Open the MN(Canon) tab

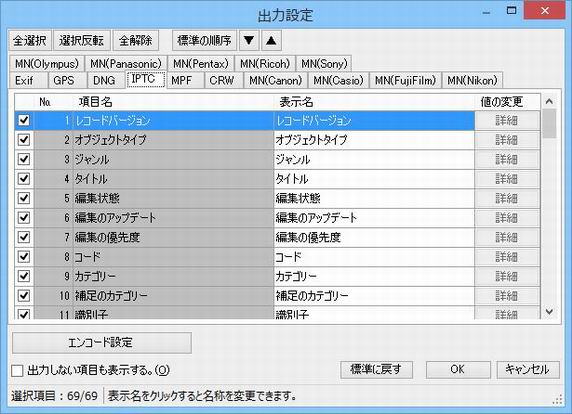pyautogui.click(x=276, y=80)
